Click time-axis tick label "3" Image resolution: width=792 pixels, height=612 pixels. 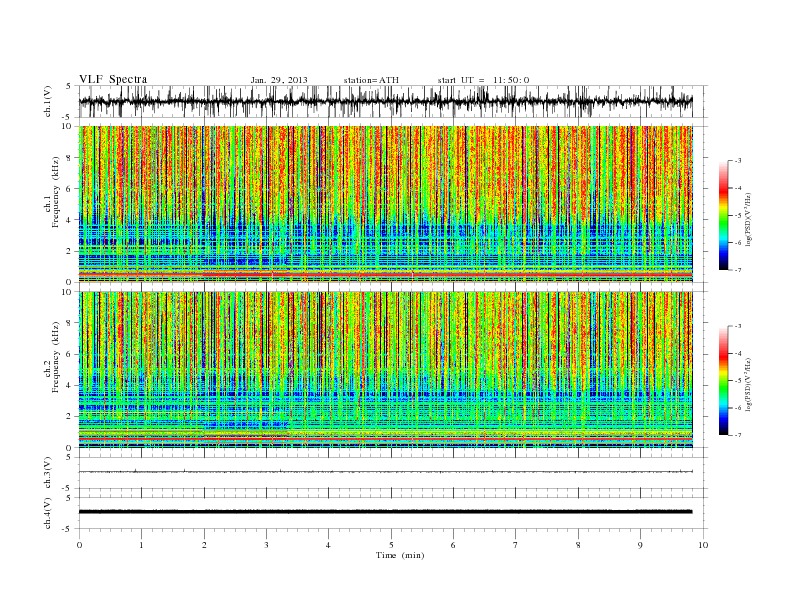click(x=266, y=545)
